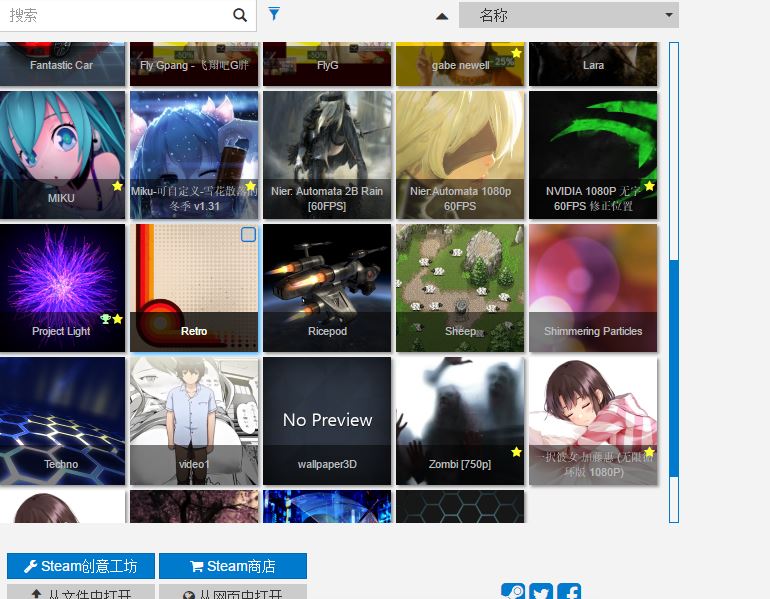Screen dimensions: 770x599
Task: Select the Sheep wallpaper
Action: [x=460, y=288]
